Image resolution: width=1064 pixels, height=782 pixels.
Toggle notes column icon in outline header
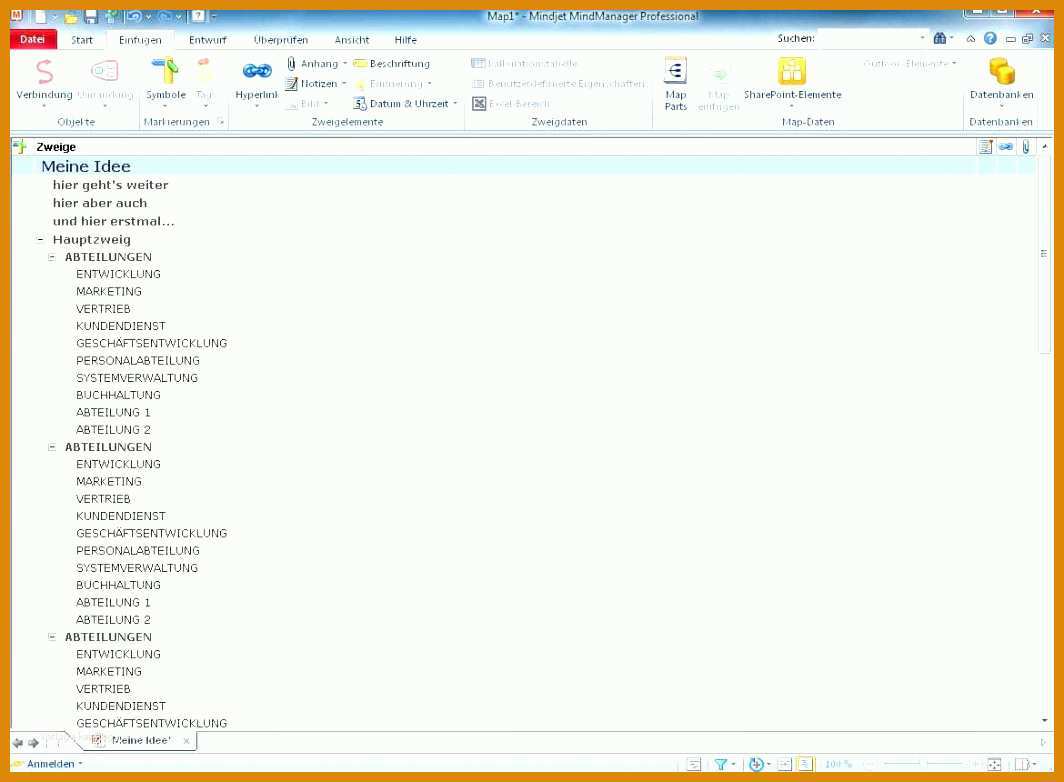(986, 147)
